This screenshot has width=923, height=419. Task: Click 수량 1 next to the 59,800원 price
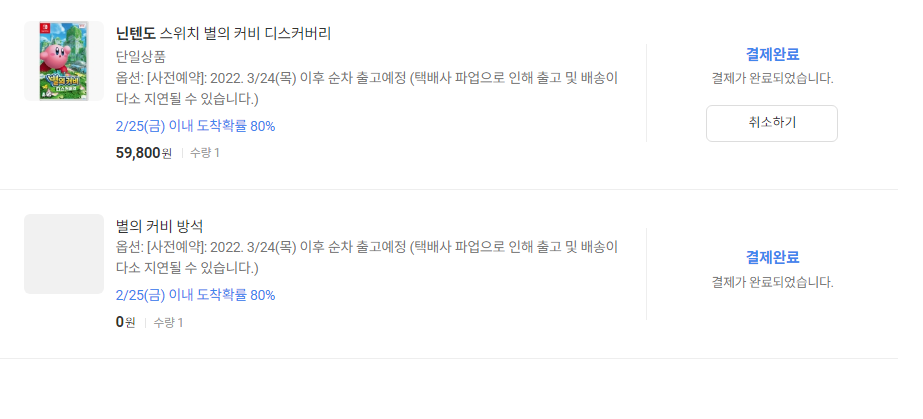coord(204,153)
